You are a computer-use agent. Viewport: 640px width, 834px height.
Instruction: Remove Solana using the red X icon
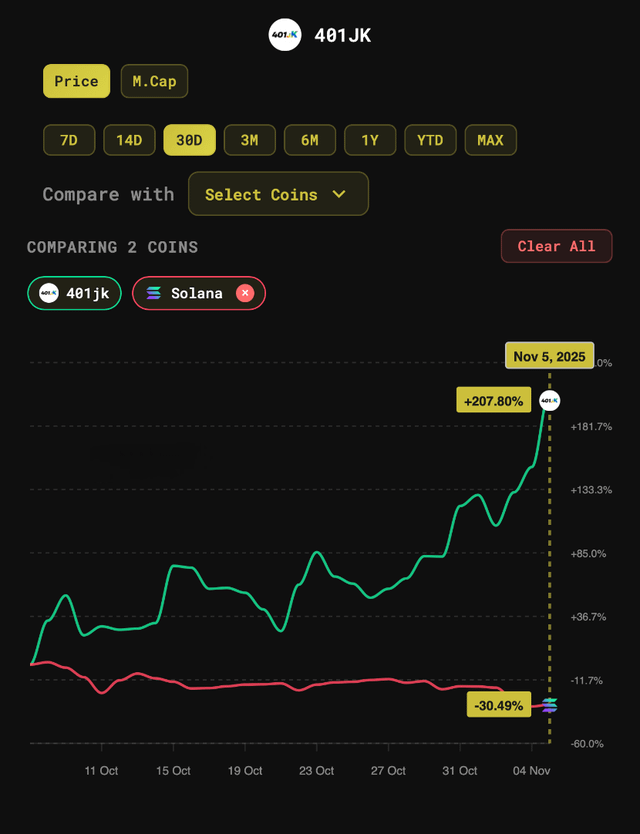point(245,293)
